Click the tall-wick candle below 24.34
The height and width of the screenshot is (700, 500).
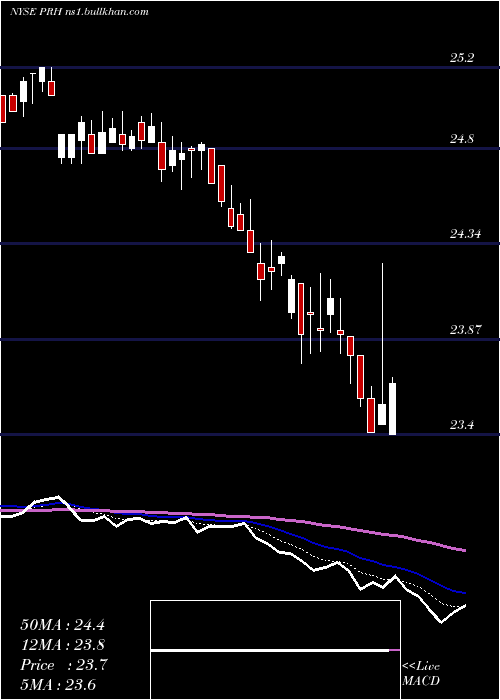pos(382,344)
